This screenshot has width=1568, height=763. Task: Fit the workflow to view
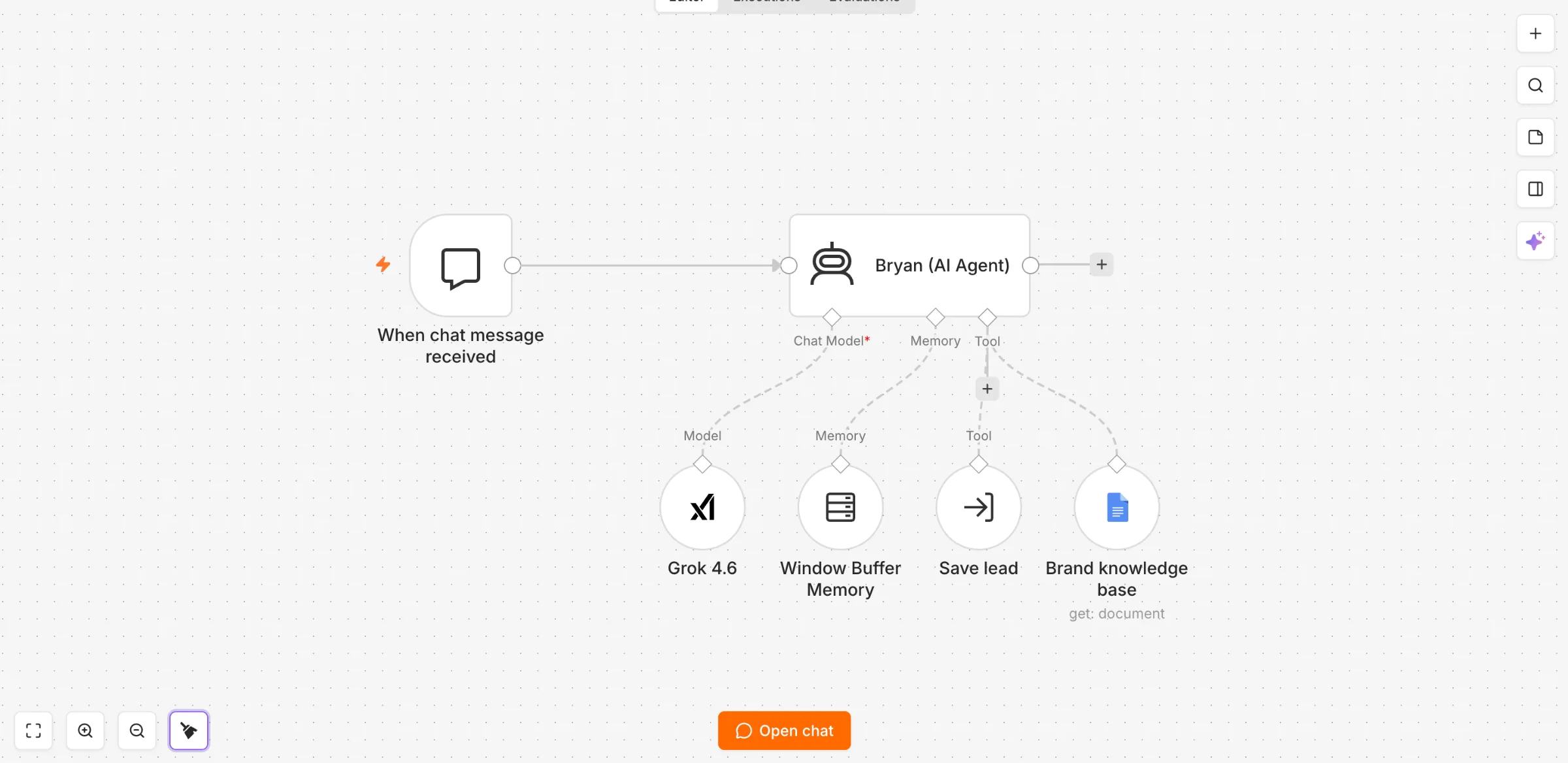[33, 730]
